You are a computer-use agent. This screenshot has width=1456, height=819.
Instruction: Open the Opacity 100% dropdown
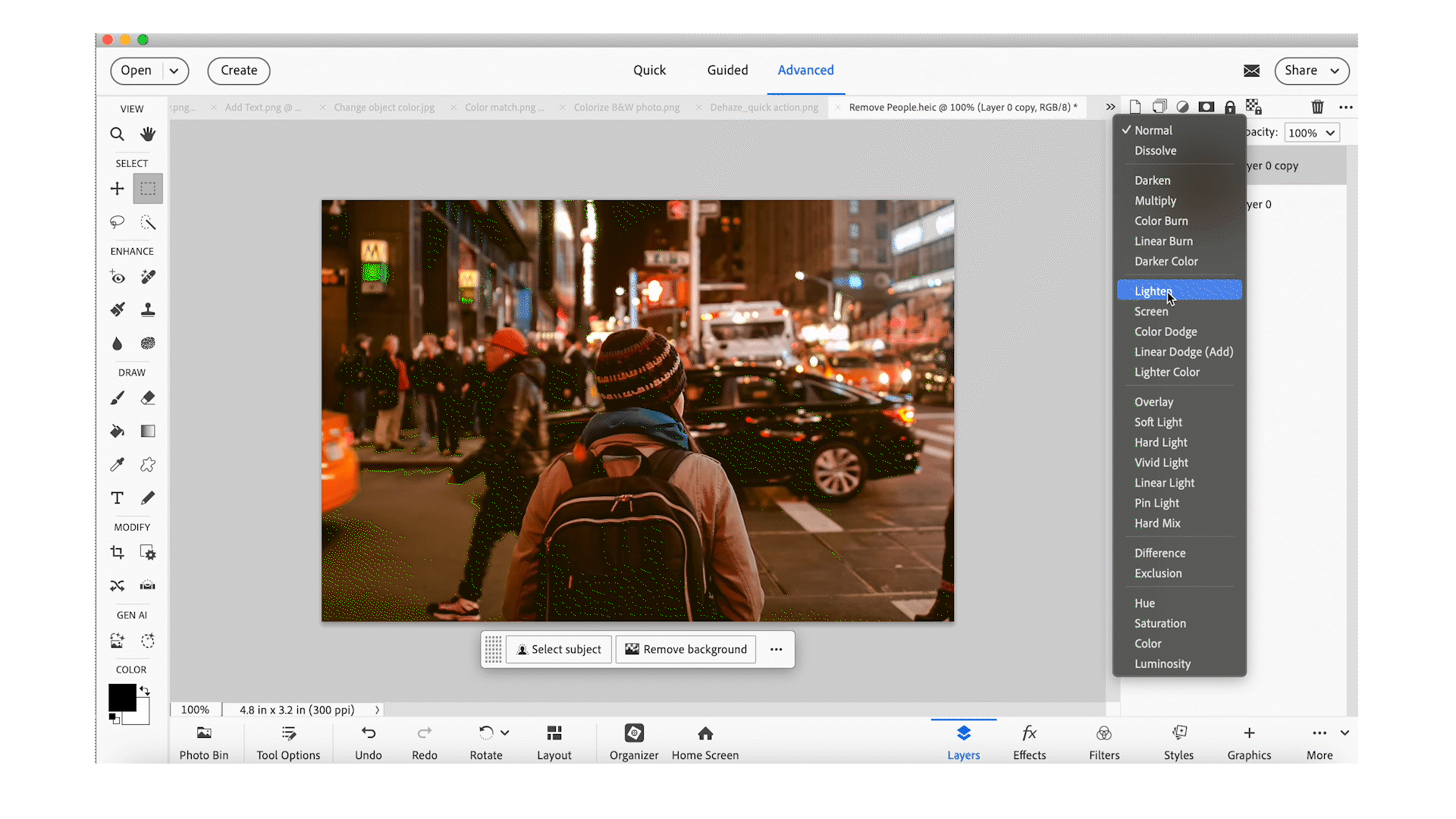point(1312,133)
